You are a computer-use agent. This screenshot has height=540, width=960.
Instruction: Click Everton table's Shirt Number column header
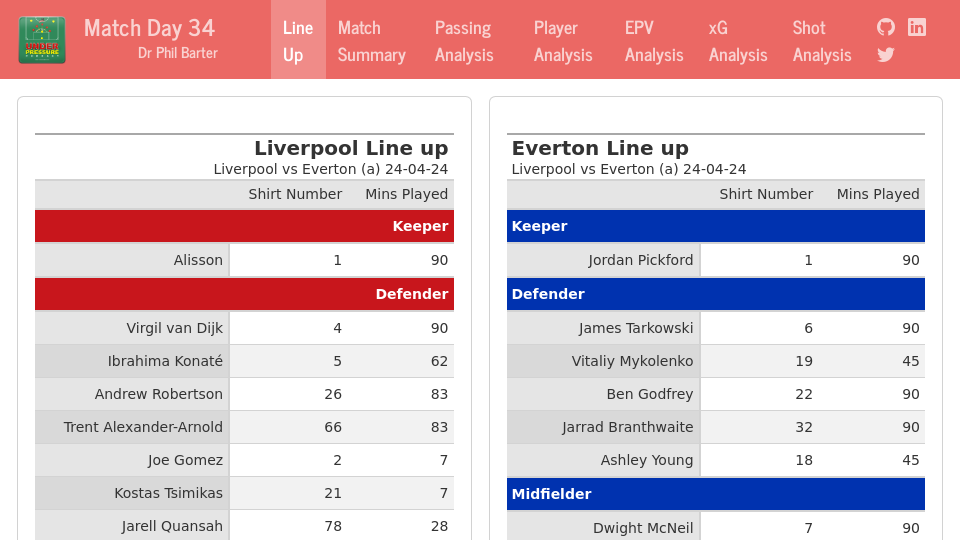(x=766, y=194)
